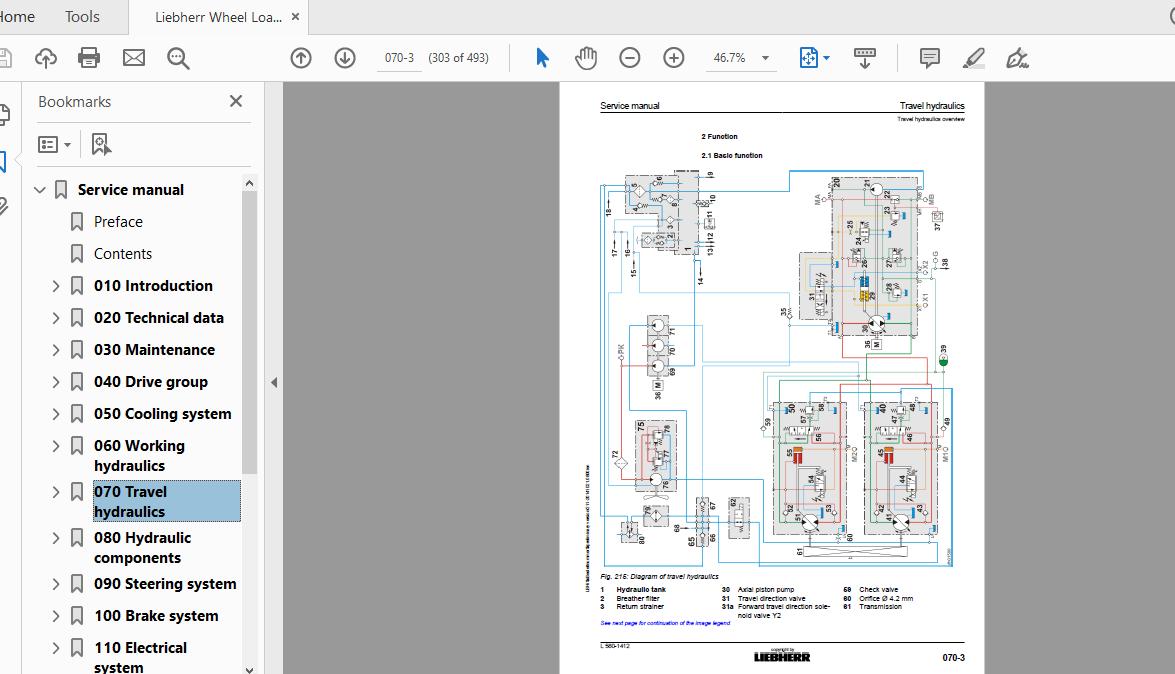Zoom out with the minus icon
Screen dimensions: 1175x674
click(x=630, y=57)
